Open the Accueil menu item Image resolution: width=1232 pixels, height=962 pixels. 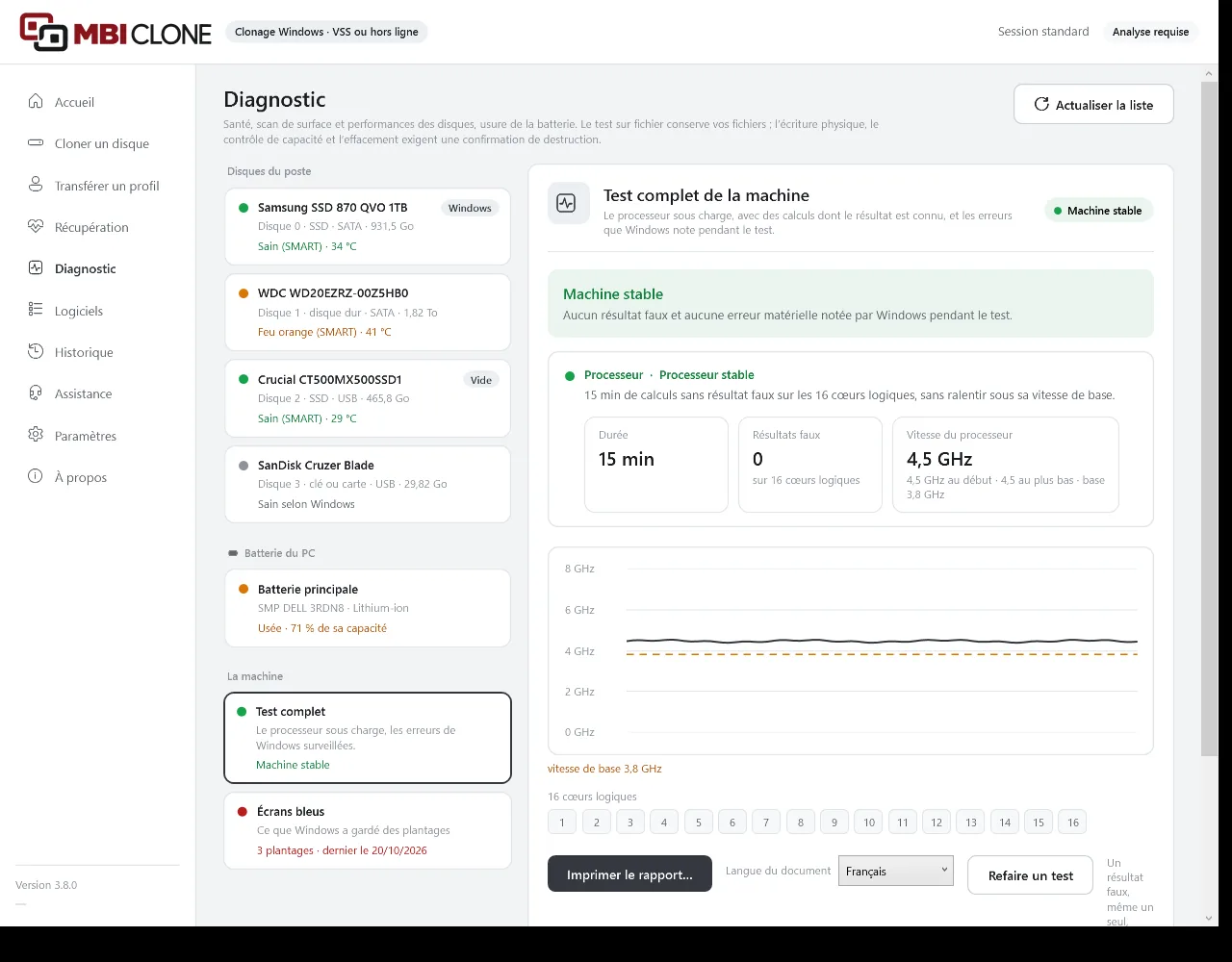99,102
